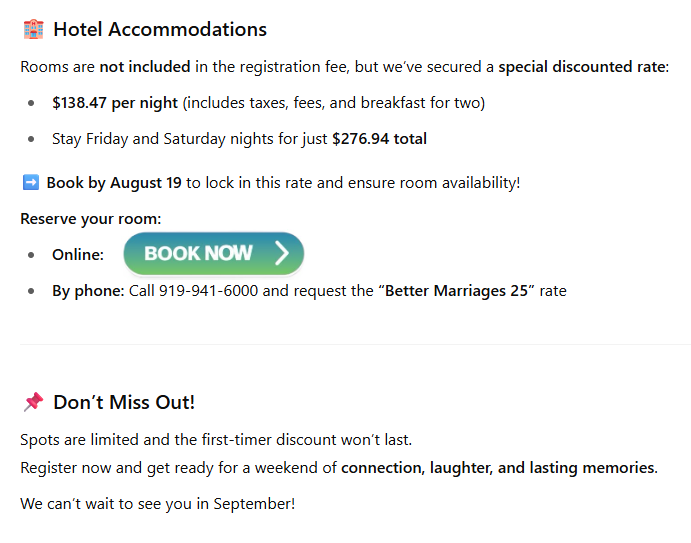Click the By phone label

pyautogui.click(x=88, y=291)
